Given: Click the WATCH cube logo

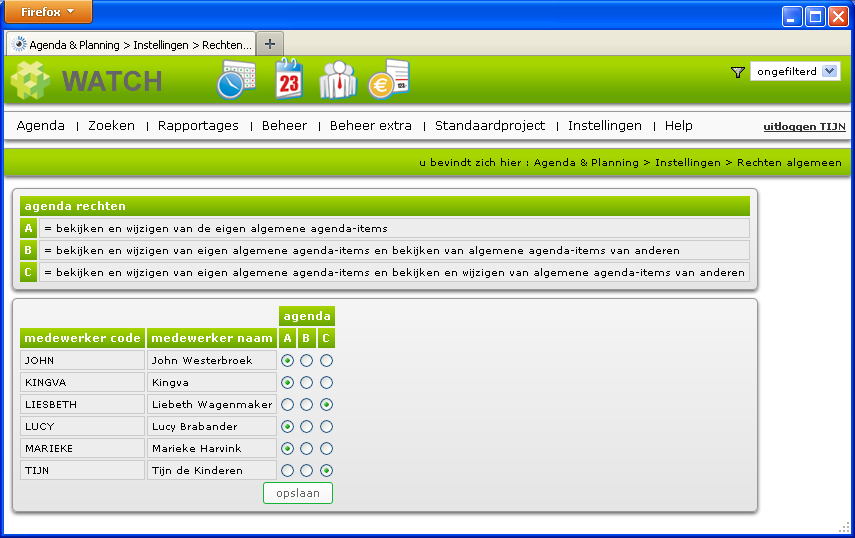Looking at the screenshot, I should click(x=31, y=80).
